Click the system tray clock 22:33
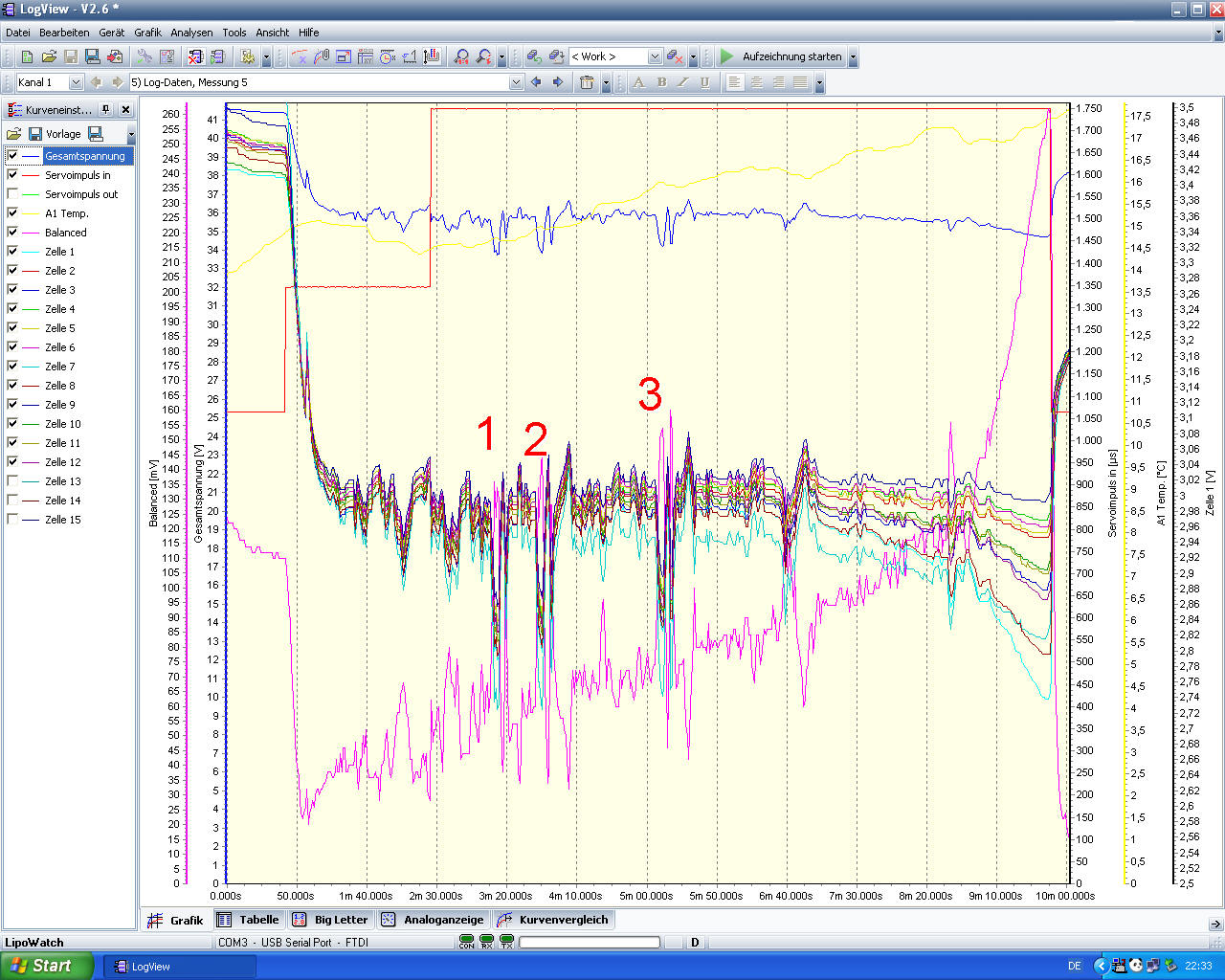This screenshot has height=980, width=1225. [1198, 967]
